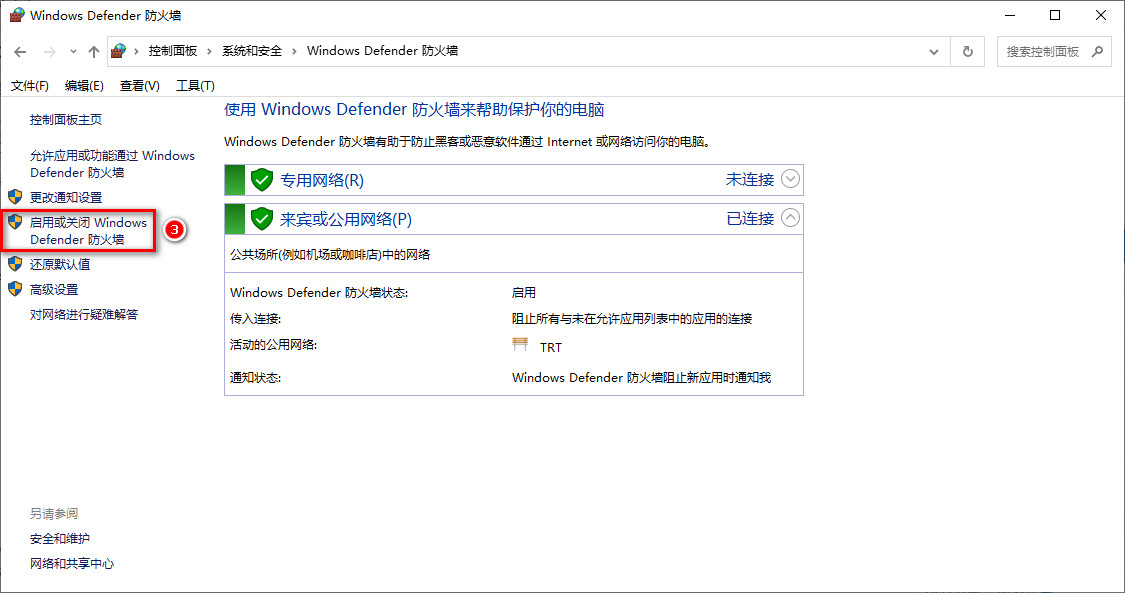Screen dimensions: 1125x593
Task: Open the 更改通知设置 link
Action: [x=66, y=197]
